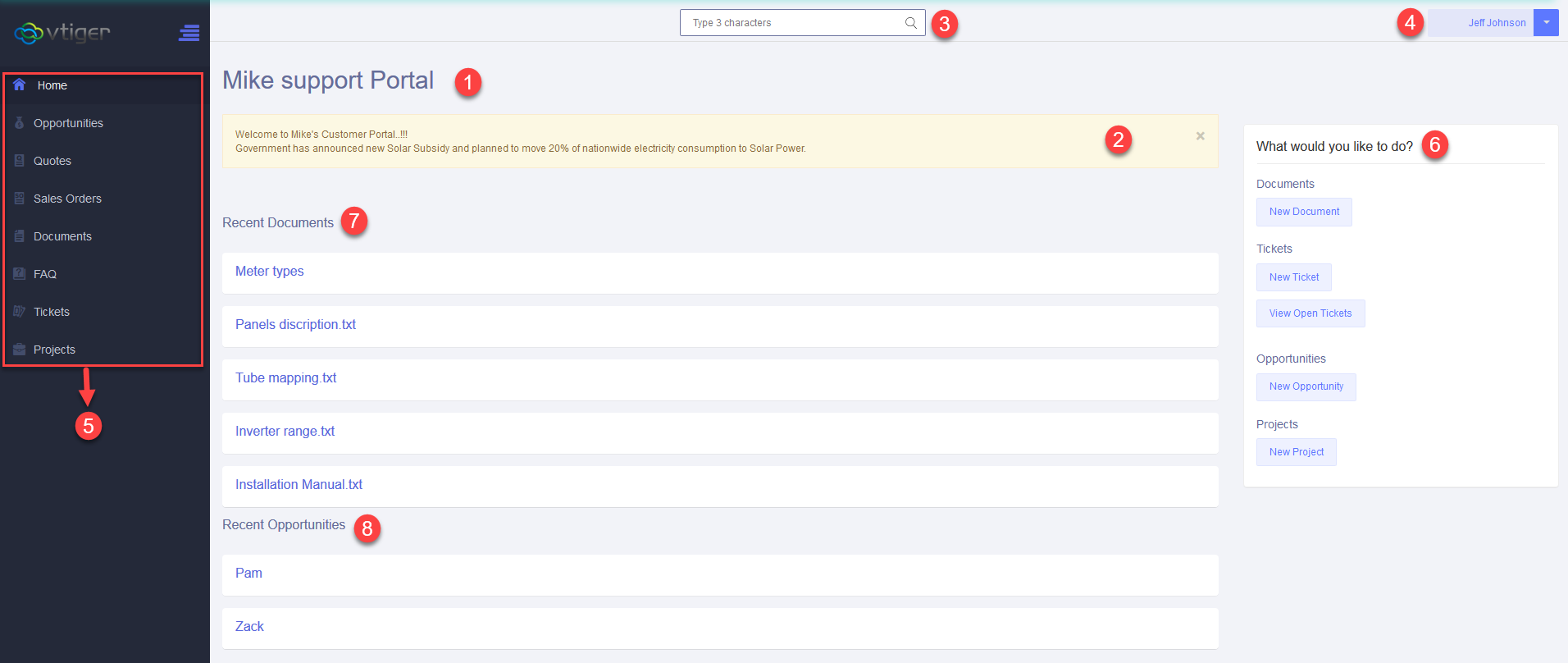The height and width of the screenshot is (663, 1568).
Task: Open Inverter range.txt document
Action: point(285,432)
